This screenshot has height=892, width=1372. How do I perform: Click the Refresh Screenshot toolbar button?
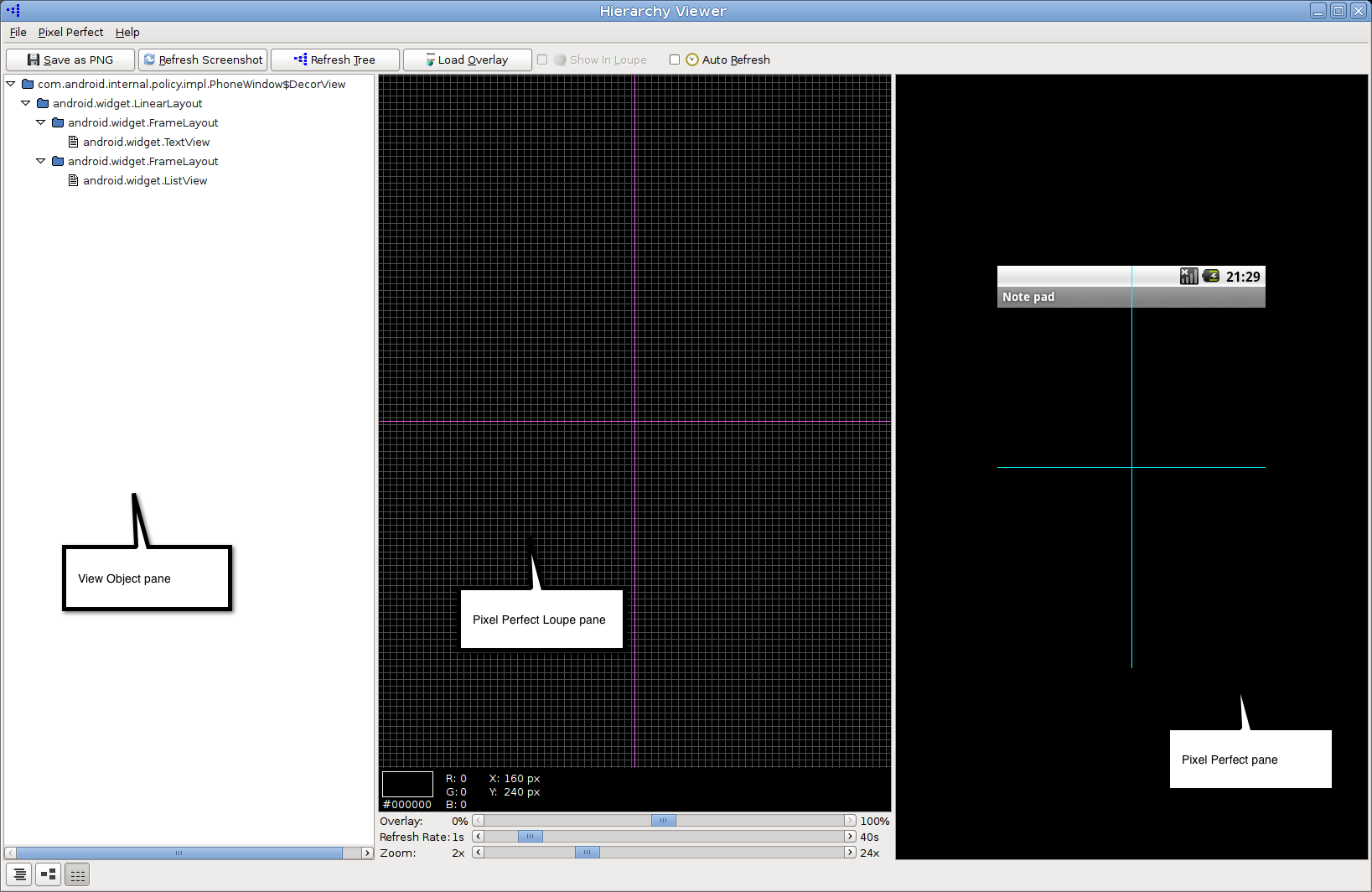click(x=203, y=60)
